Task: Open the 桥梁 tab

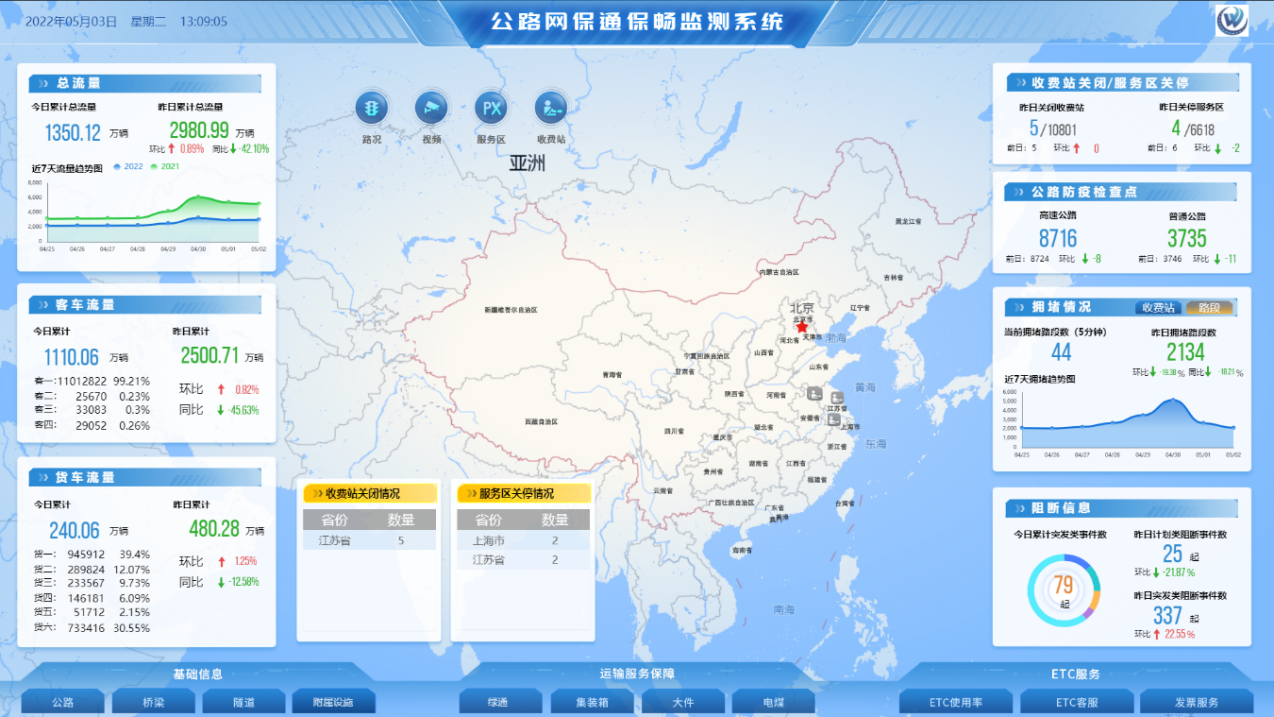Action: pos(153,702)
